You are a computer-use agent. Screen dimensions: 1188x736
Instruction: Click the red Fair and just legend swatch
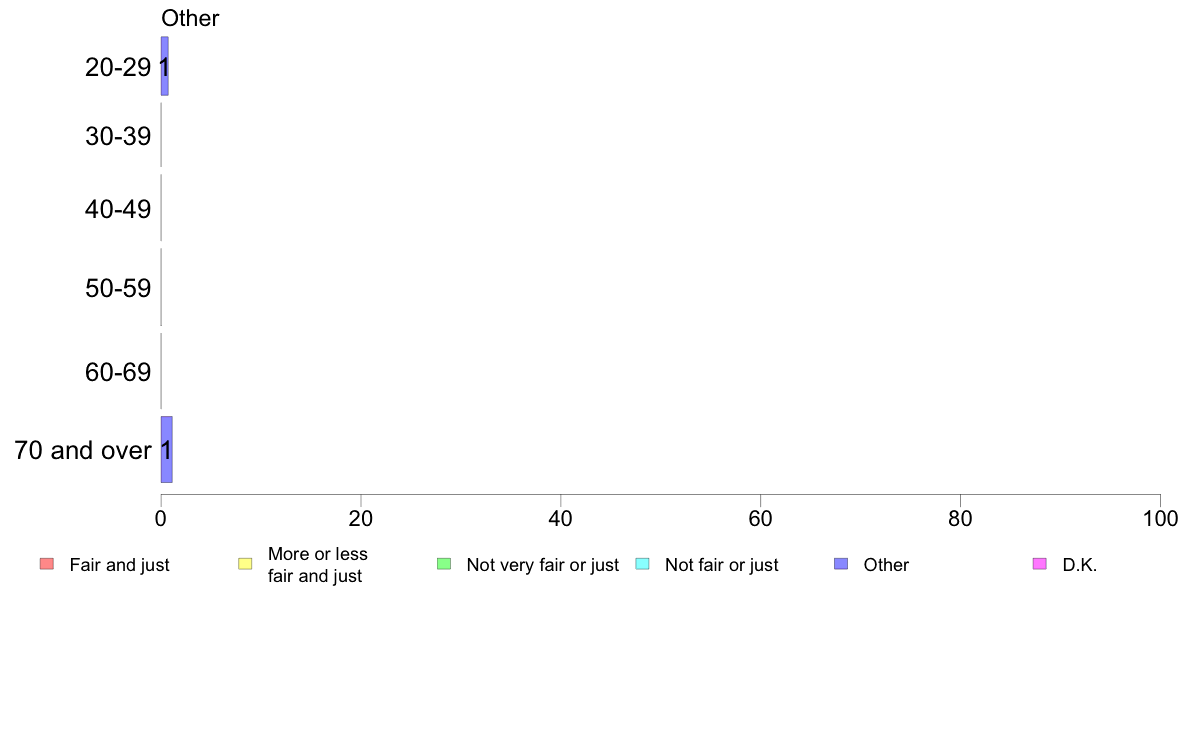[x=47, y=564]
